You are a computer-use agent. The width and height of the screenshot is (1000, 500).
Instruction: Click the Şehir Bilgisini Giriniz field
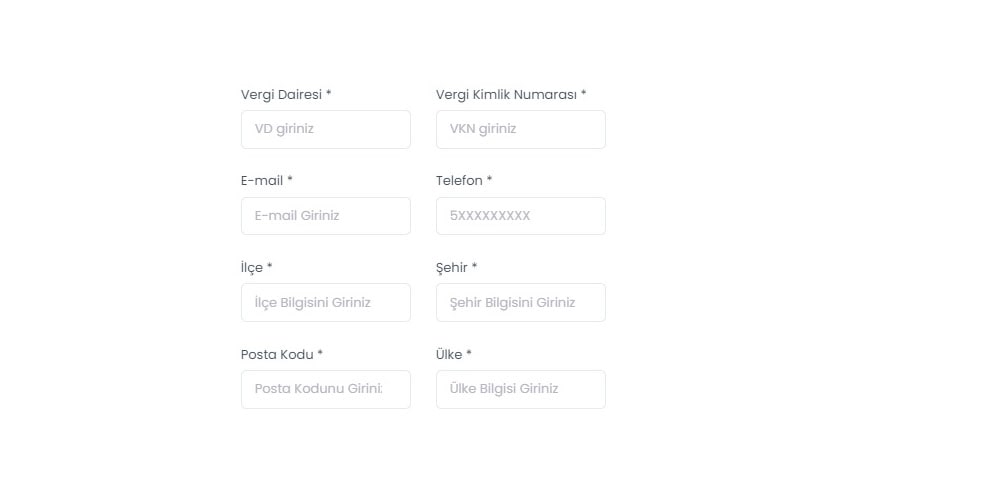click(x=521, y=302)
